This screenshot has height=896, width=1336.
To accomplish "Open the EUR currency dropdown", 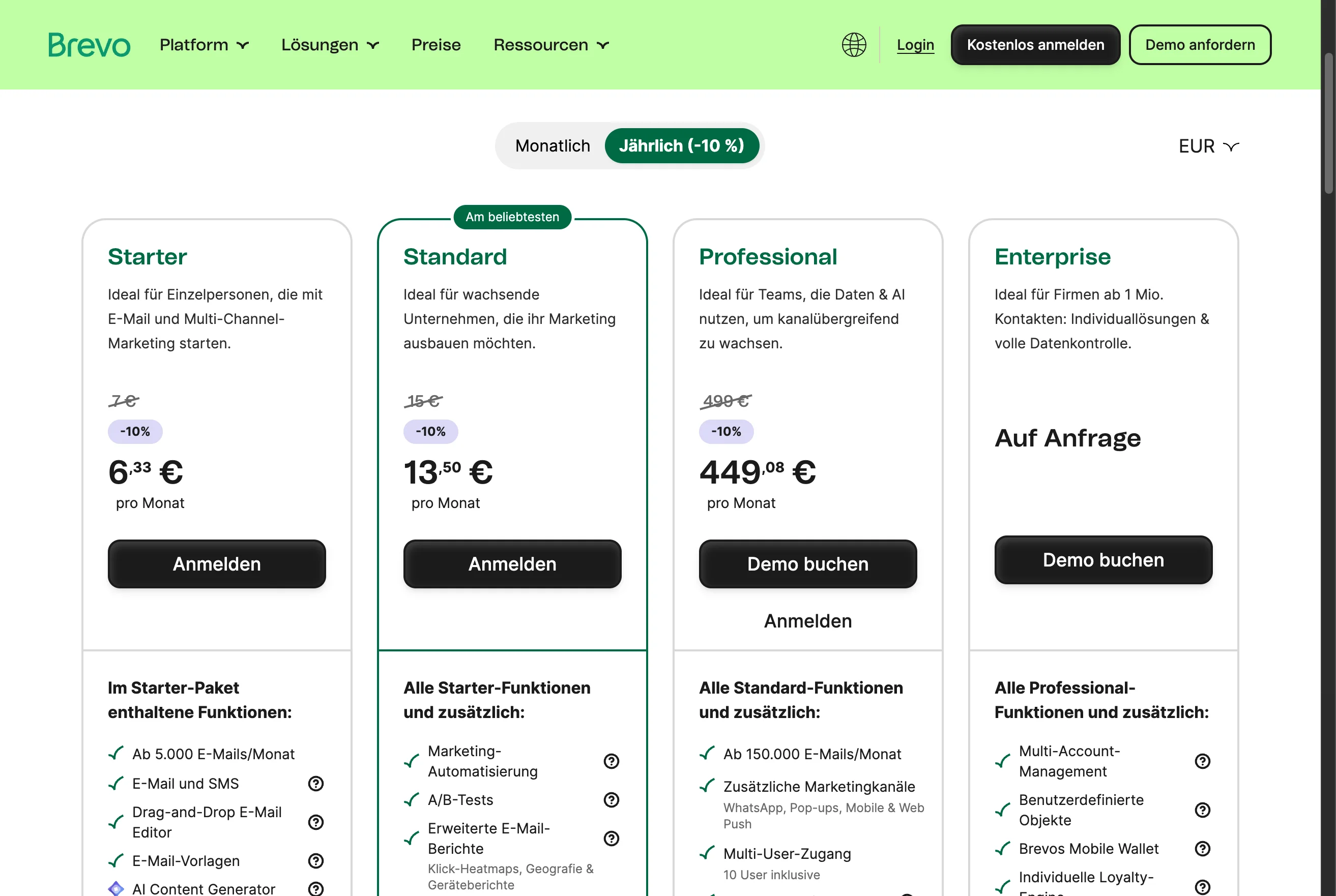I will pos(1208,146).
